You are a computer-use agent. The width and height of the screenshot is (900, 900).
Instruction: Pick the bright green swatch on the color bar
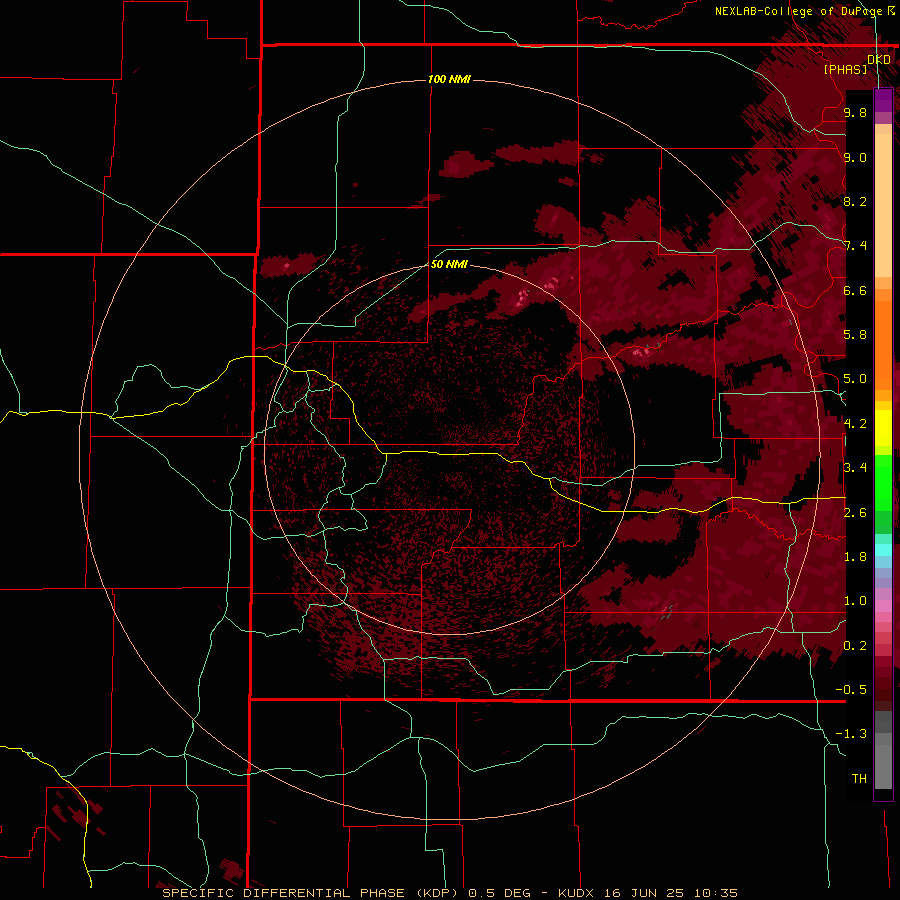[883, 482]
